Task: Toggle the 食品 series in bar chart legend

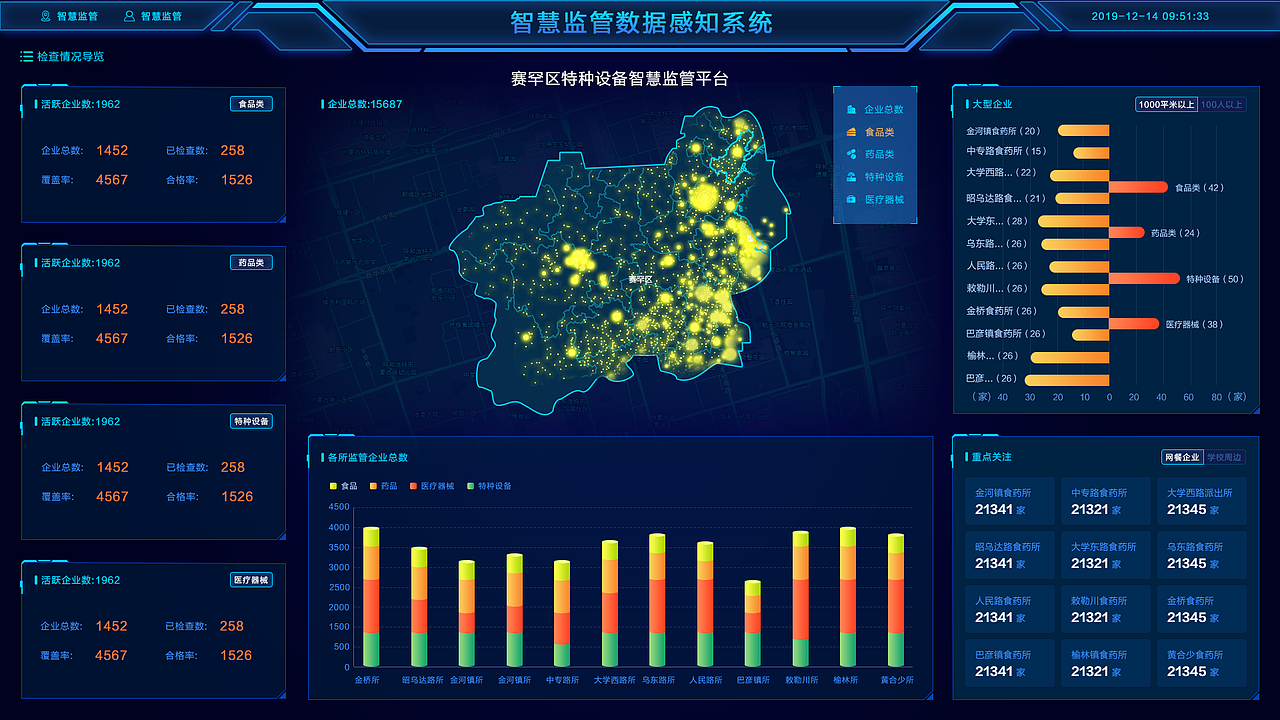Action: click(344, 486)
